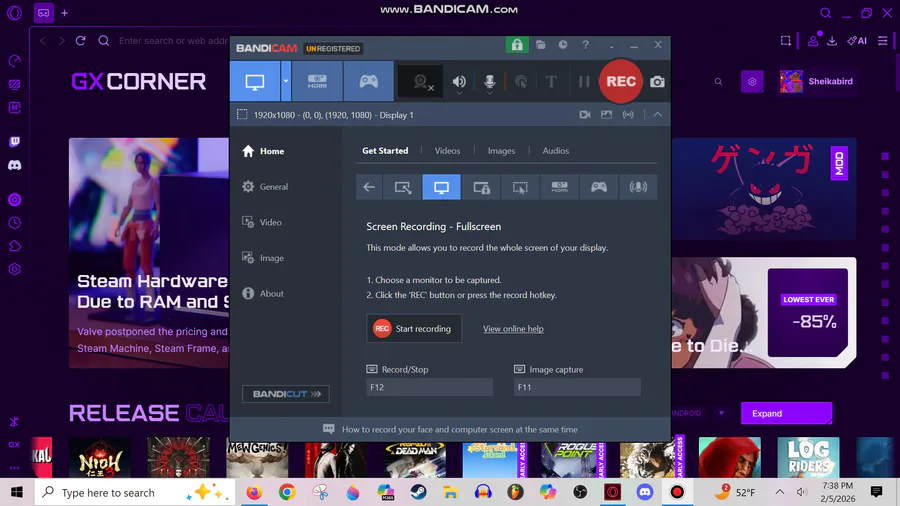Click Expand button in GX Corner
900x506 pixels.
tap(786, 413)
